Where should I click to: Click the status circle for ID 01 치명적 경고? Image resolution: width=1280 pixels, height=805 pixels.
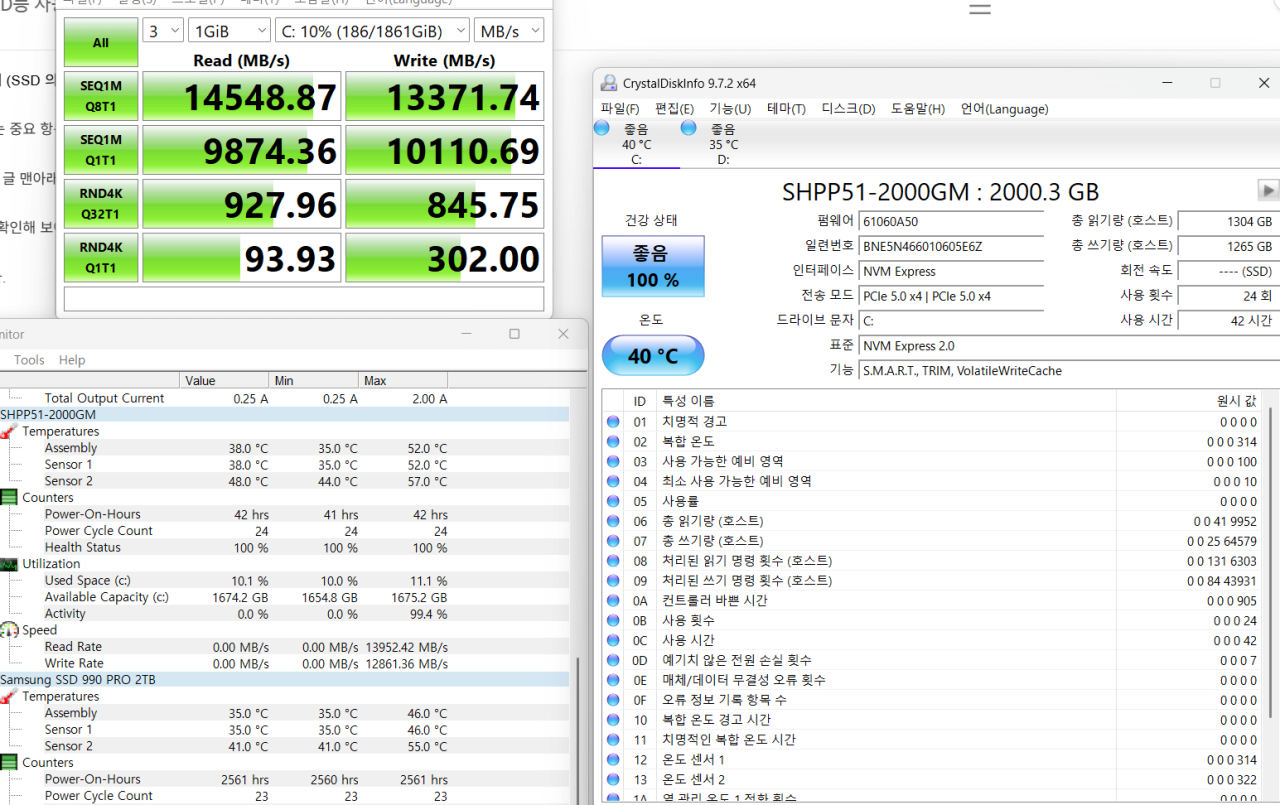[x=613, y=421]
